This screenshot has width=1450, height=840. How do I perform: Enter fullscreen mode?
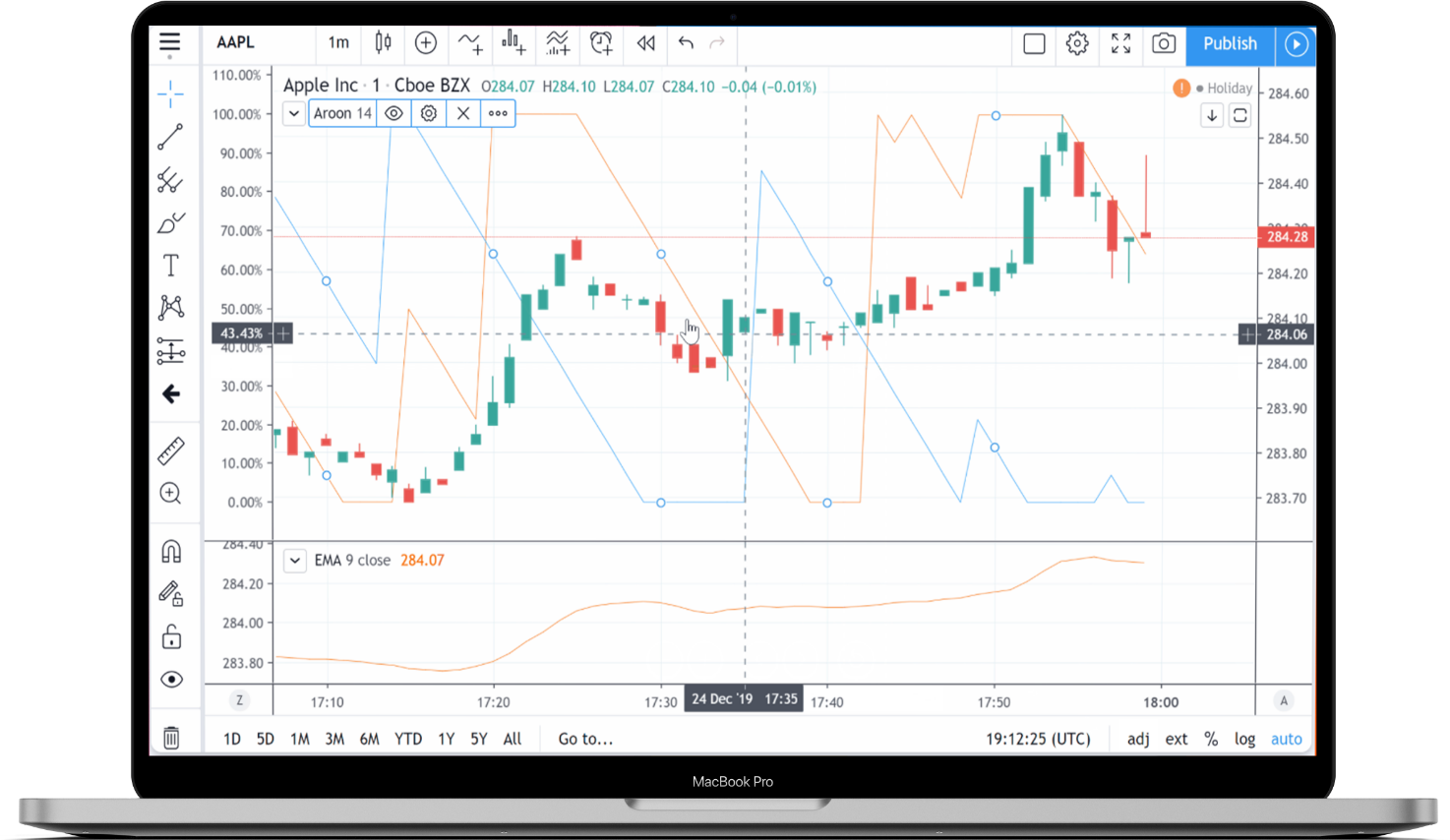click(1120, 43)
